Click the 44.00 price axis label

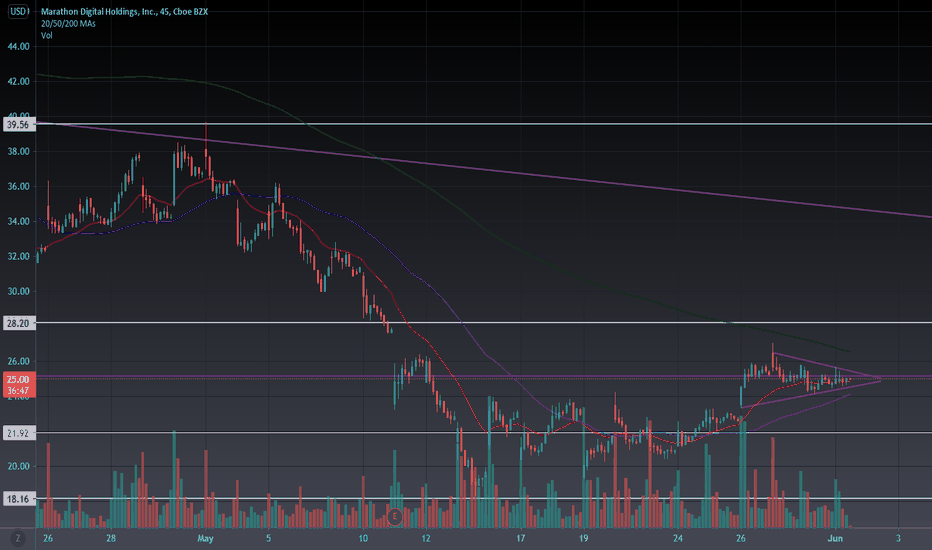click(18, 46)
